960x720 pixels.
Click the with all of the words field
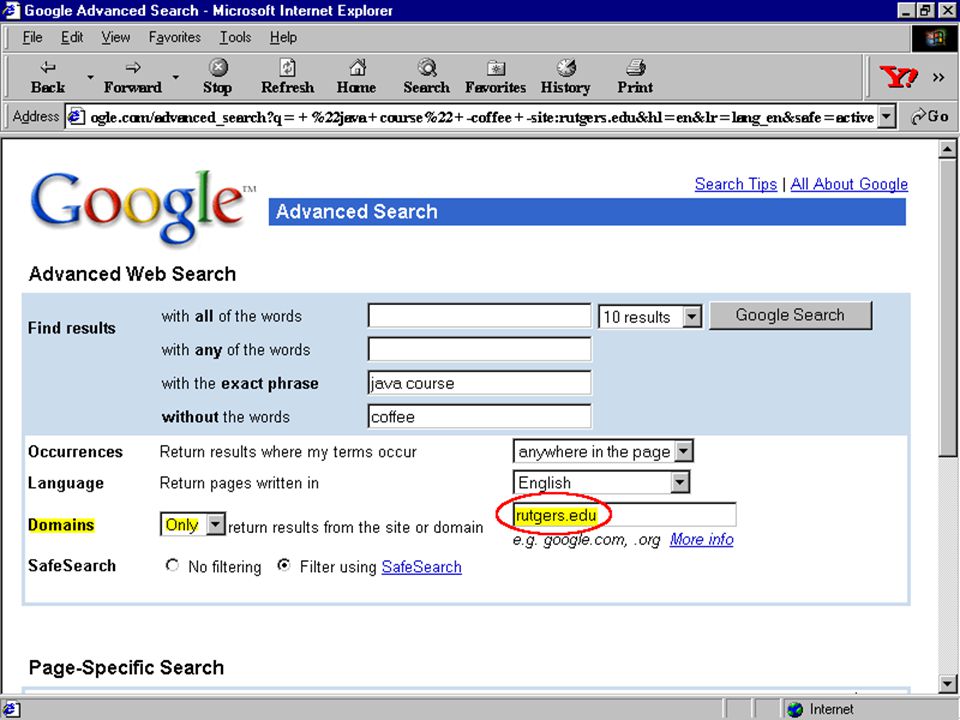pyautogui.click(x=479, y=316)
